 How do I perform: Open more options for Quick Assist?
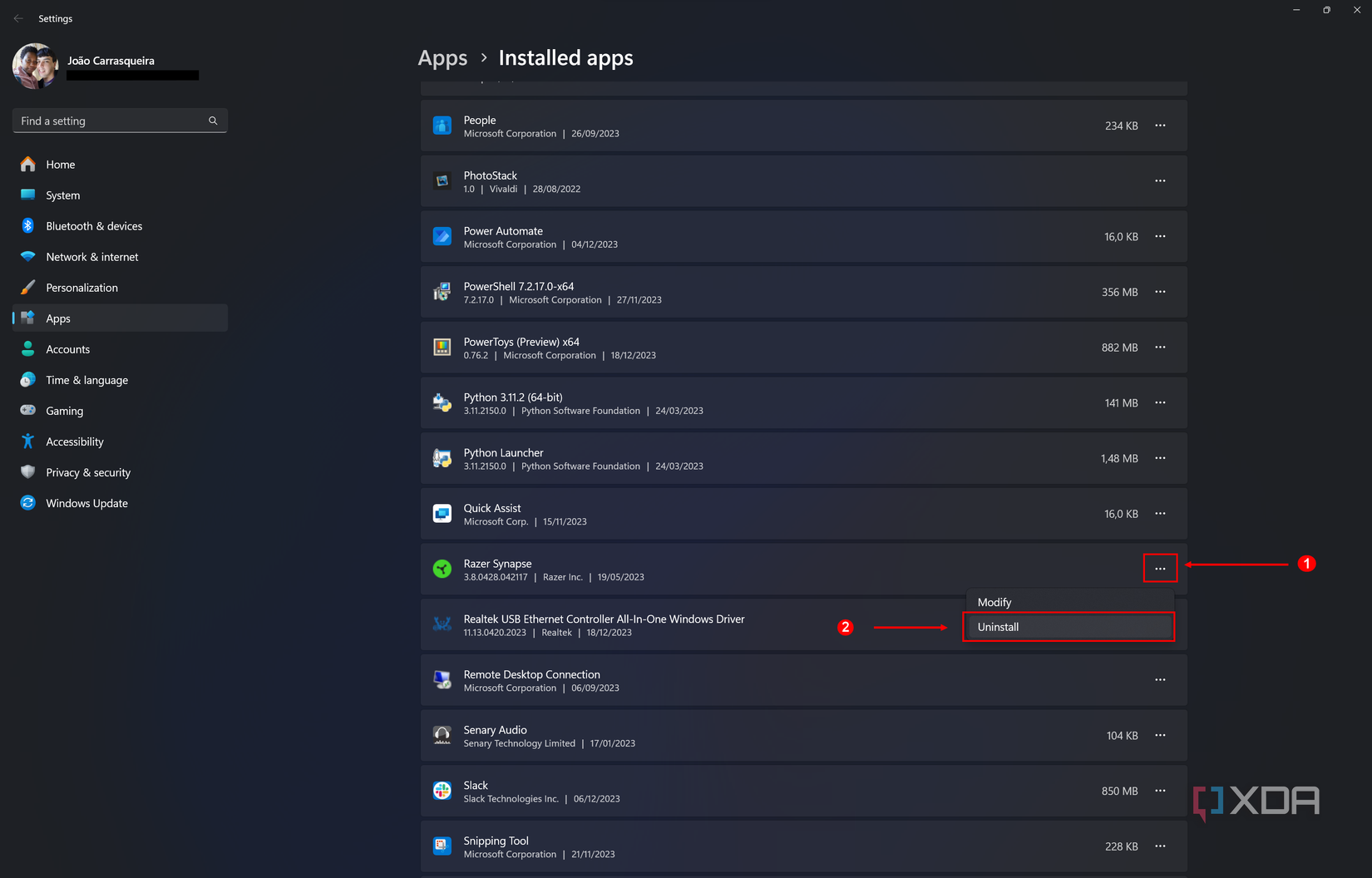pyautogui.click(x=1160, y=514)
